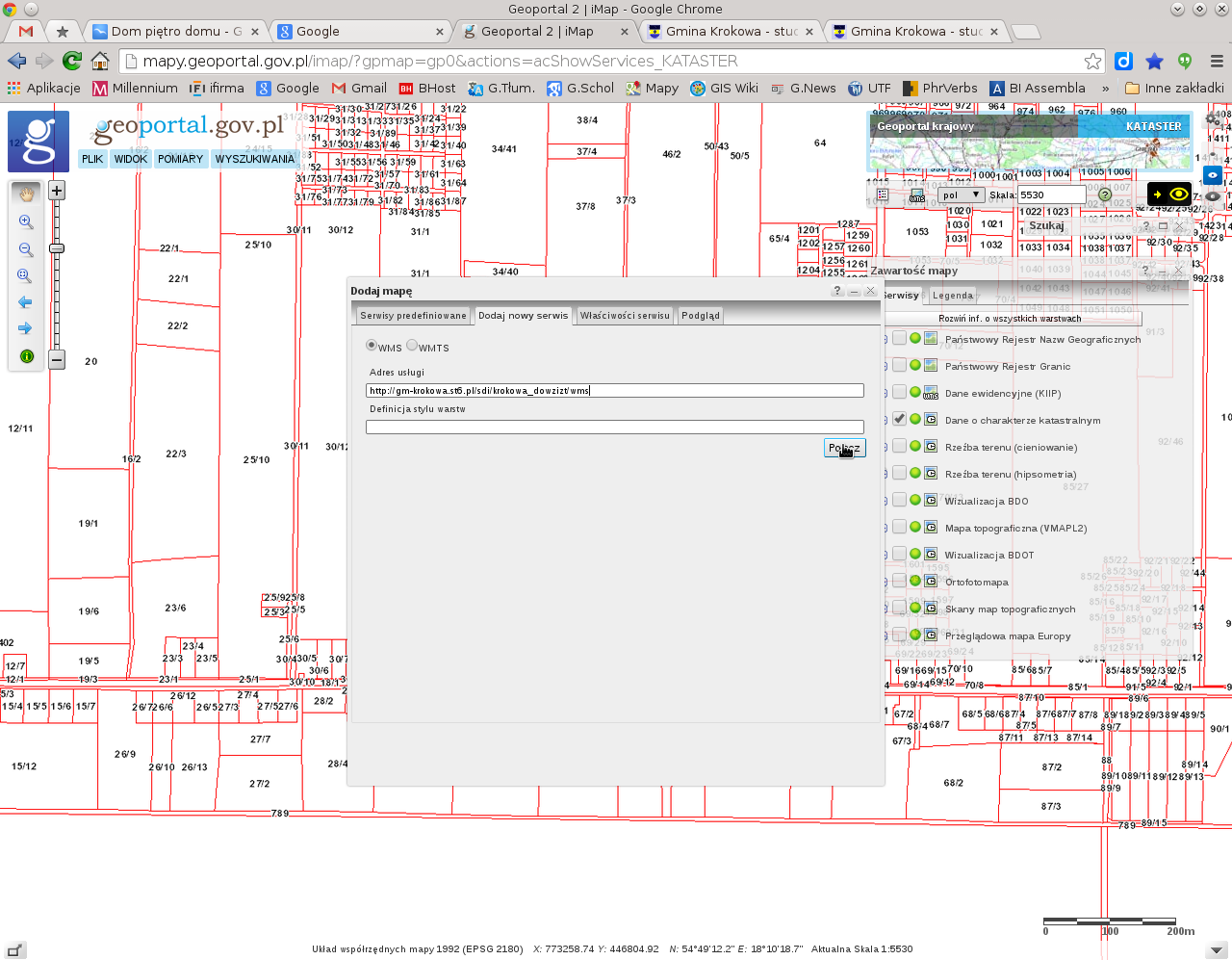The width and height of the screenshot is (1232, 960).
Task: Select the Dodaj nowy serwis tab
Action: point(524,315)
